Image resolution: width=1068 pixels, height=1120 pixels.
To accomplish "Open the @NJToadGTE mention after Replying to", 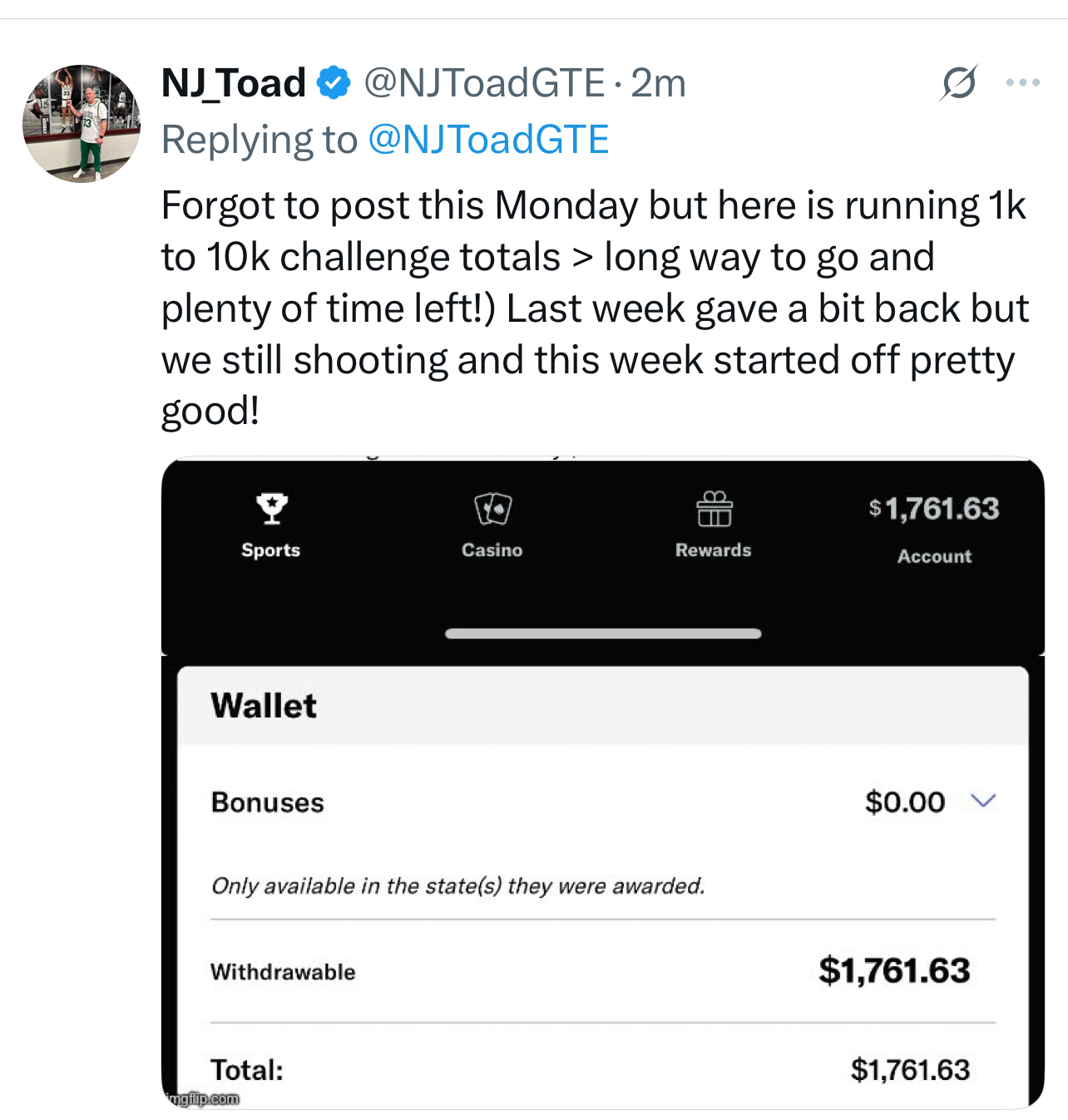I will click(488, 140).
